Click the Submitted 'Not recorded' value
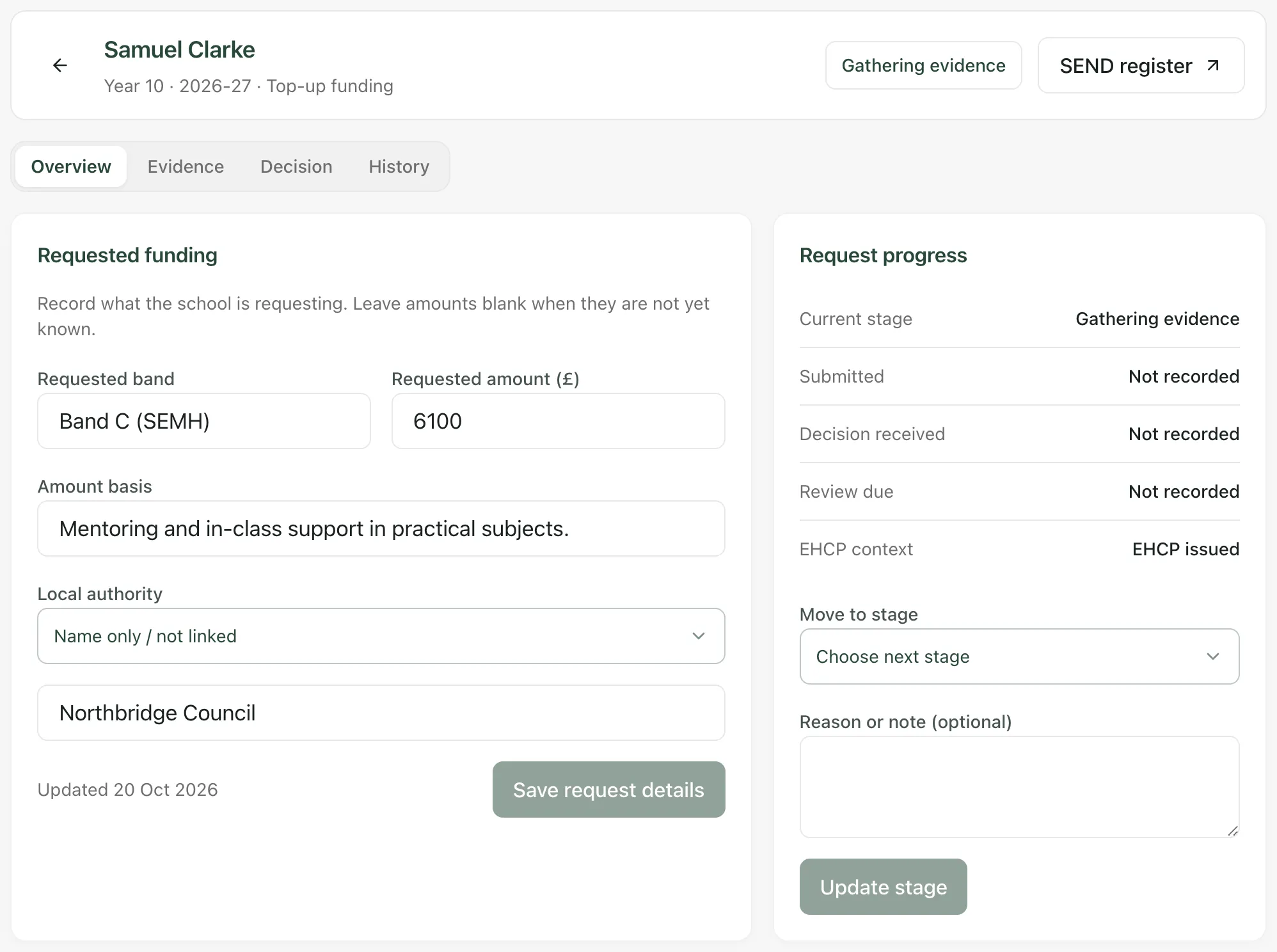This screenshot has width=1277, height=952. pyautogui.click(x=1184, y=376)
